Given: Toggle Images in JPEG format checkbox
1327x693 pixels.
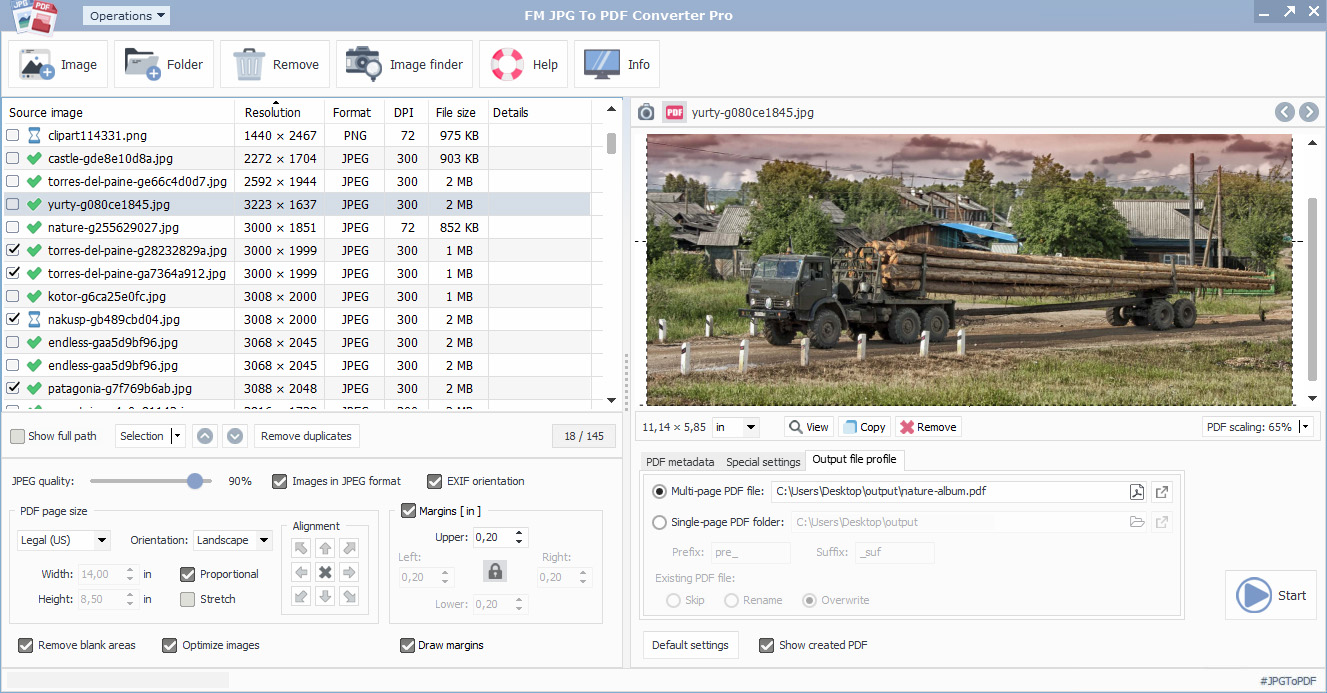Looking at the screenshot, I should [x=279, y=481].
